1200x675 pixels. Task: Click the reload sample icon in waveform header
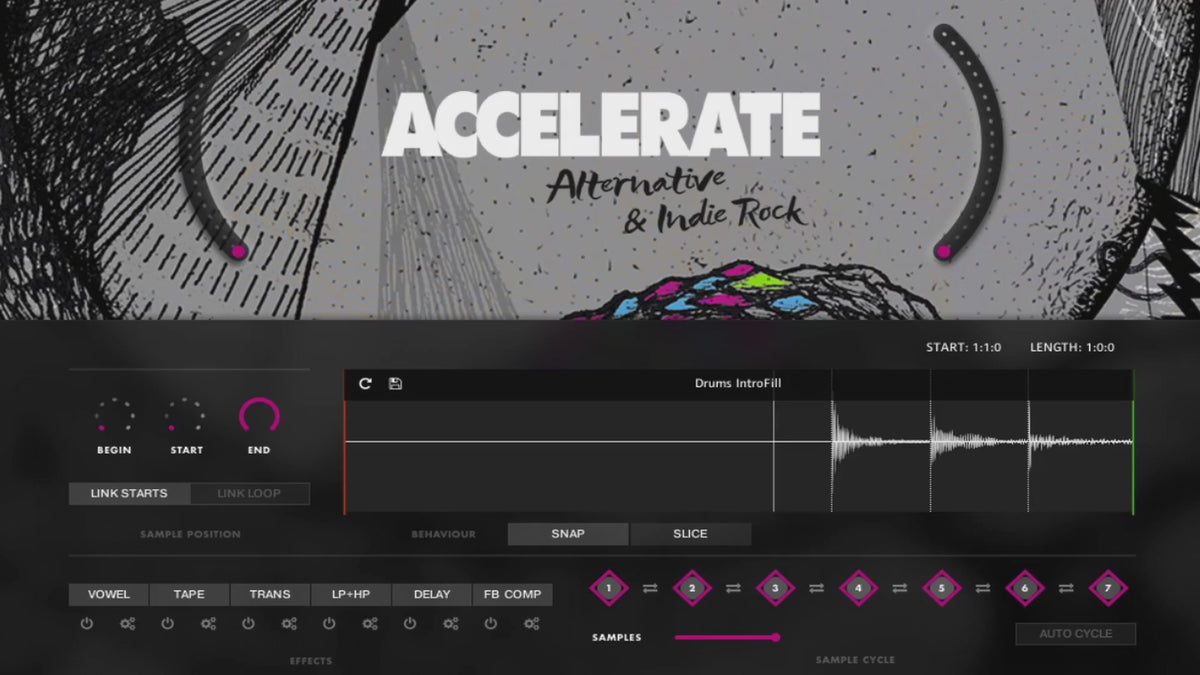tap(365, 384)
